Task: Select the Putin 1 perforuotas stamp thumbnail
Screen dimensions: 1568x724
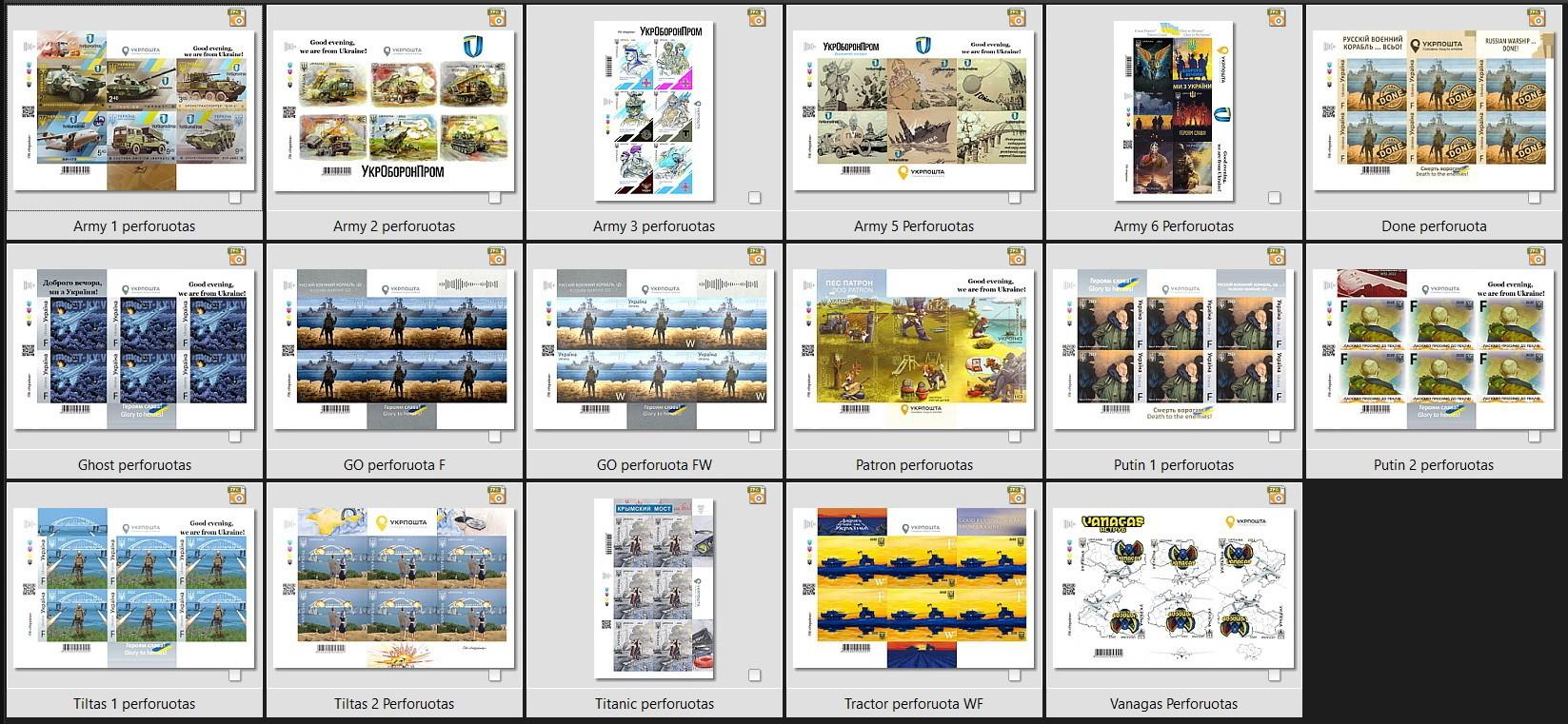Action: point(1174,349)
